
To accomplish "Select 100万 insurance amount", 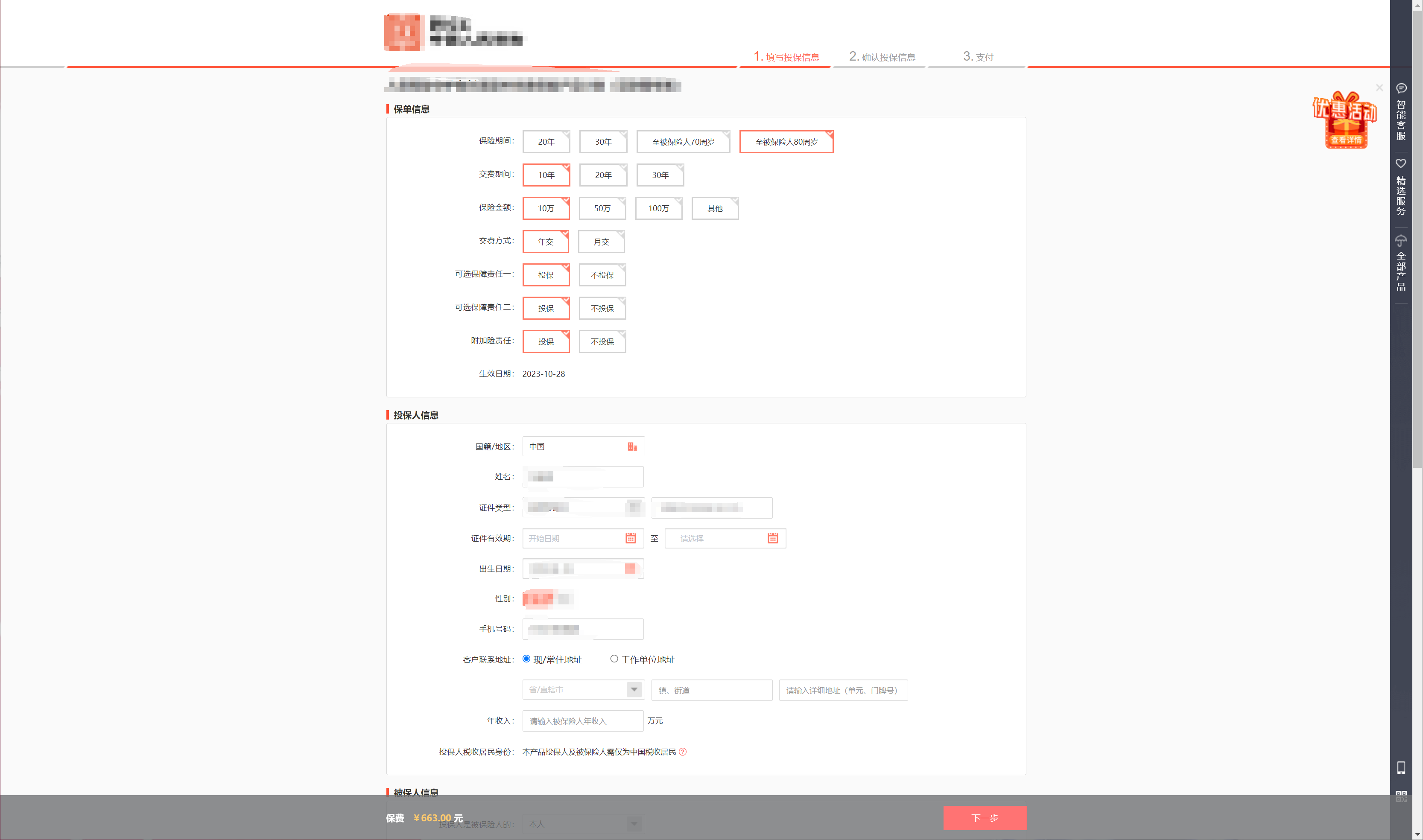I will pyautogui.click(x=659, y=208).
